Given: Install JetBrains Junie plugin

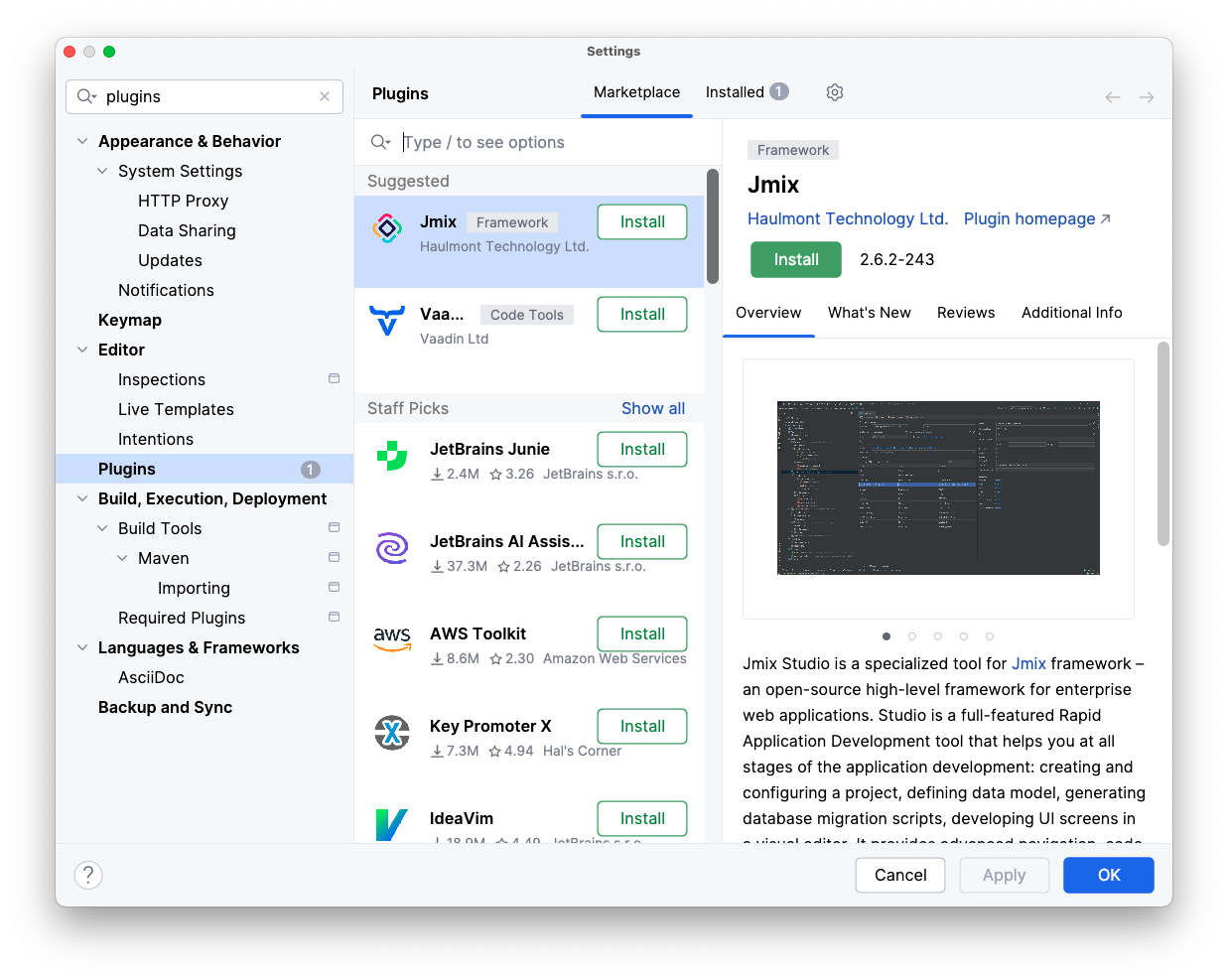Looking at the screenshot, I should click(642, 450).
